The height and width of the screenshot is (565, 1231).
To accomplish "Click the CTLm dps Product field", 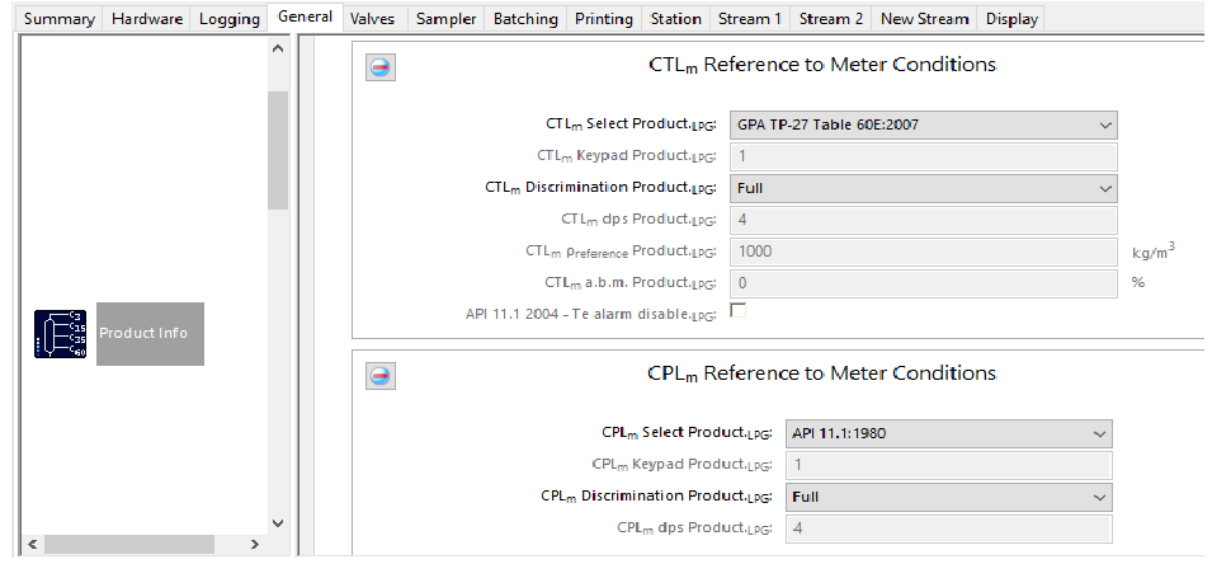I will tap(923, 220).
